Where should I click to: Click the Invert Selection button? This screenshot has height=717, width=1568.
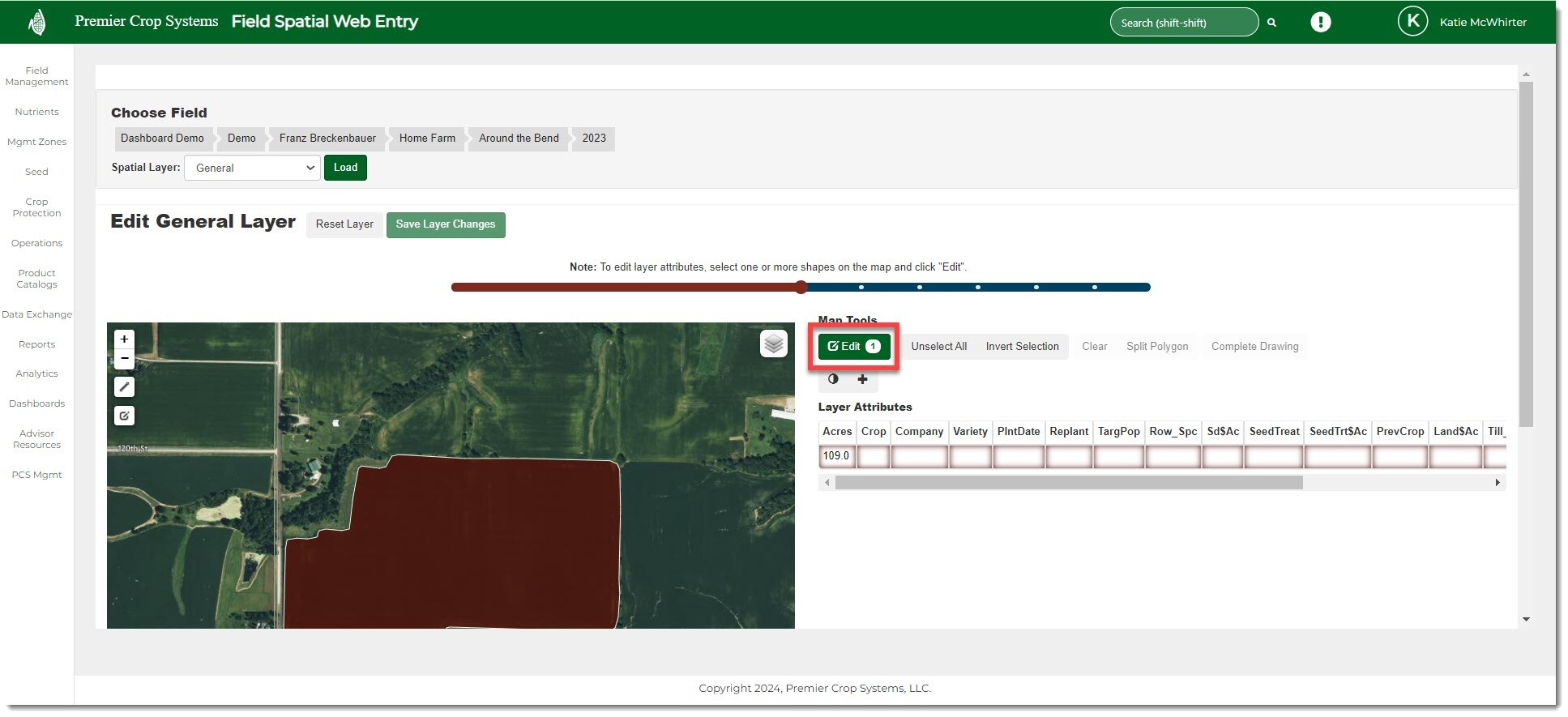coord(1022,347)
